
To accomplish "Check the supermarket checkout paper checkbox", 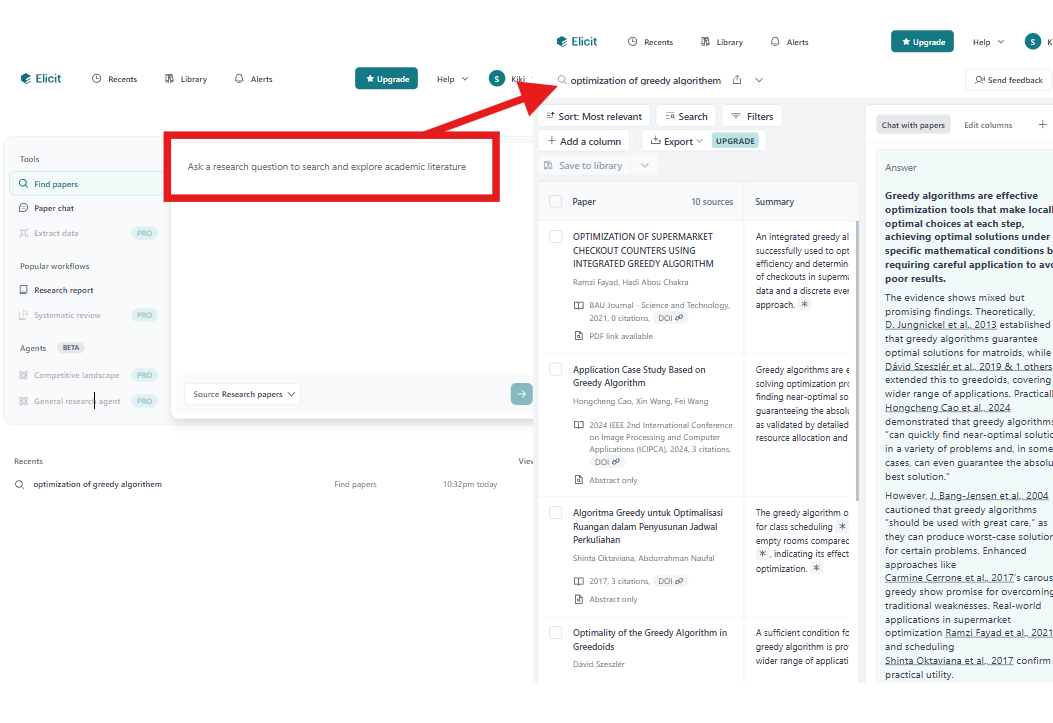I will pyautogui.click(x=556, y=237).
